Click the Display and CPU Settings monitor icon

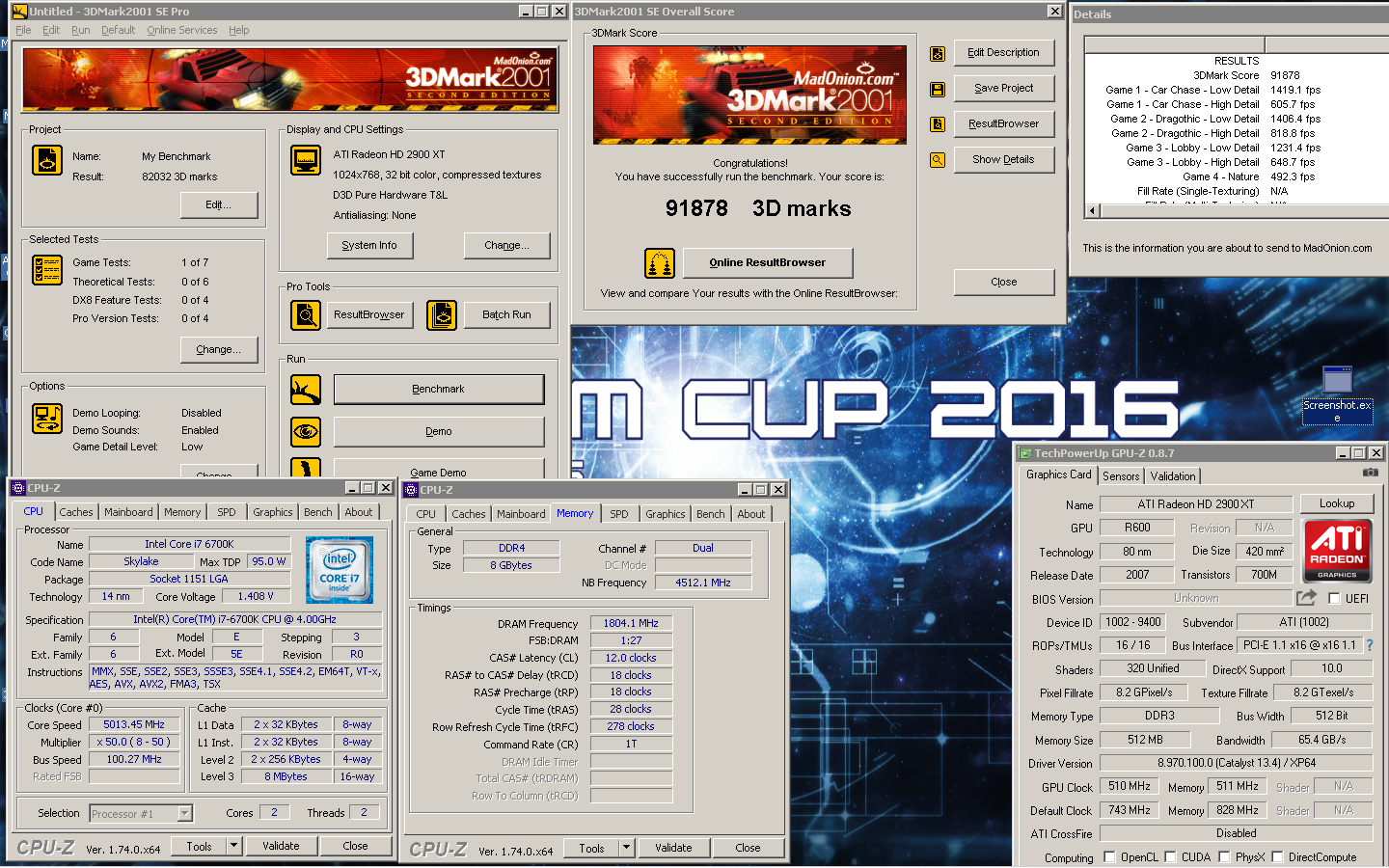(306, 160)
